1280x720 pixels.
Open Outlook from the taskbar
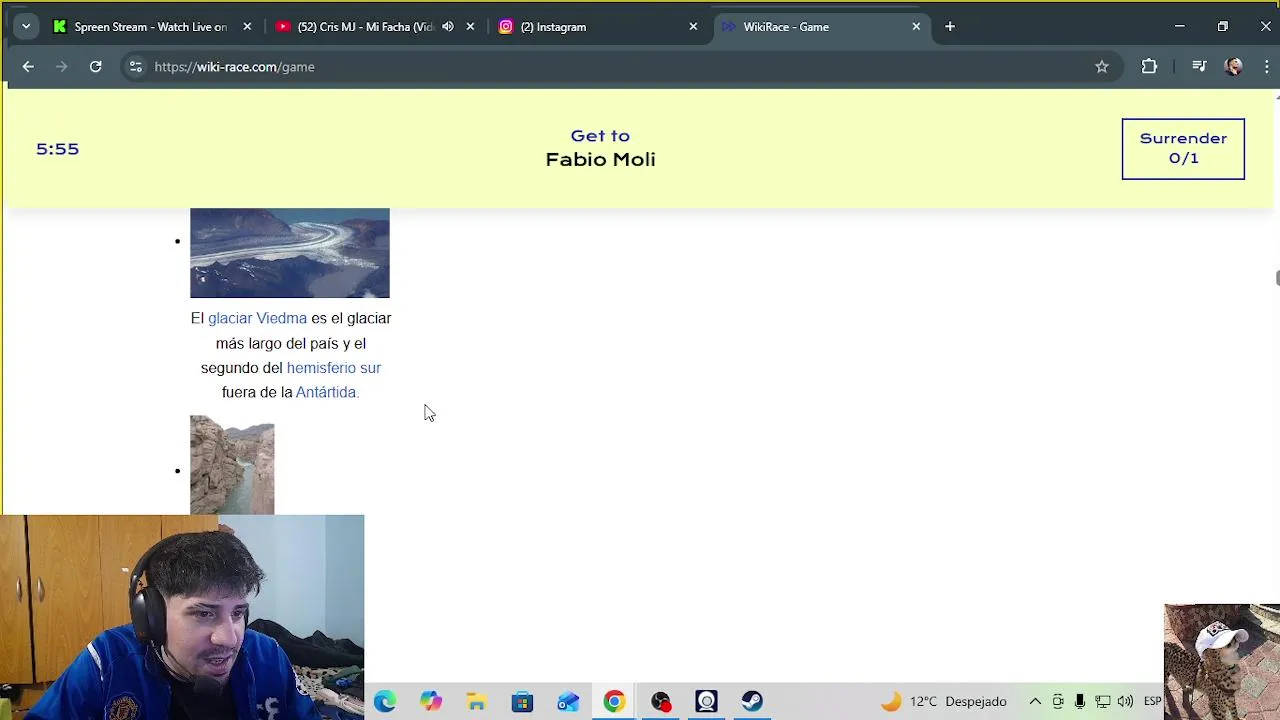tap(568, 702)
